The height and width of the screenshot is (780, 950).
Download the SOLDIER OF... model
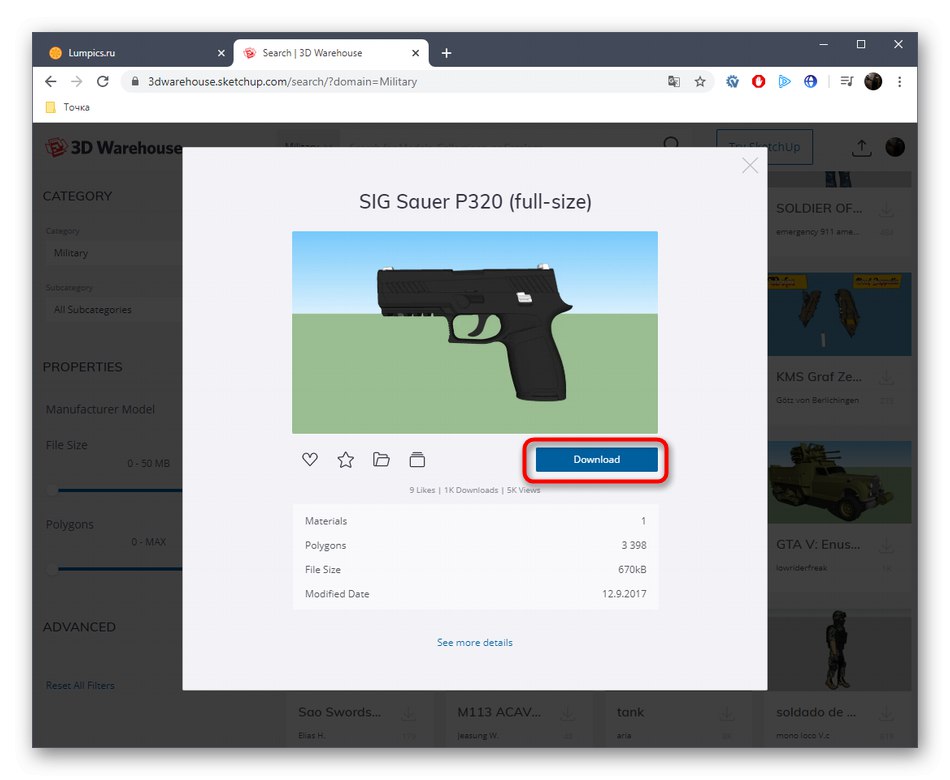point(886,210)
